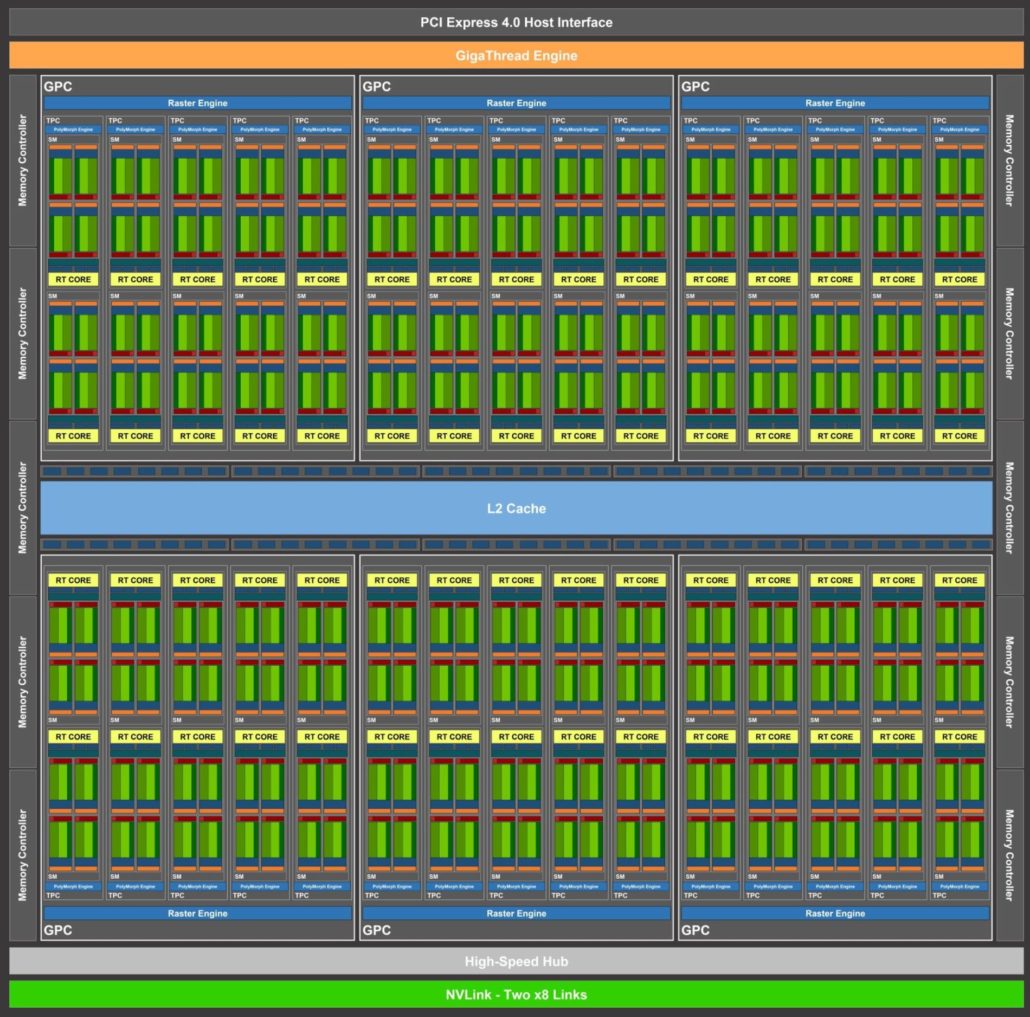The height and width of the screenshot is (1017, 1030).
Task: Click the NVLink Two x8 Links bar
Action: pos(515,994)
